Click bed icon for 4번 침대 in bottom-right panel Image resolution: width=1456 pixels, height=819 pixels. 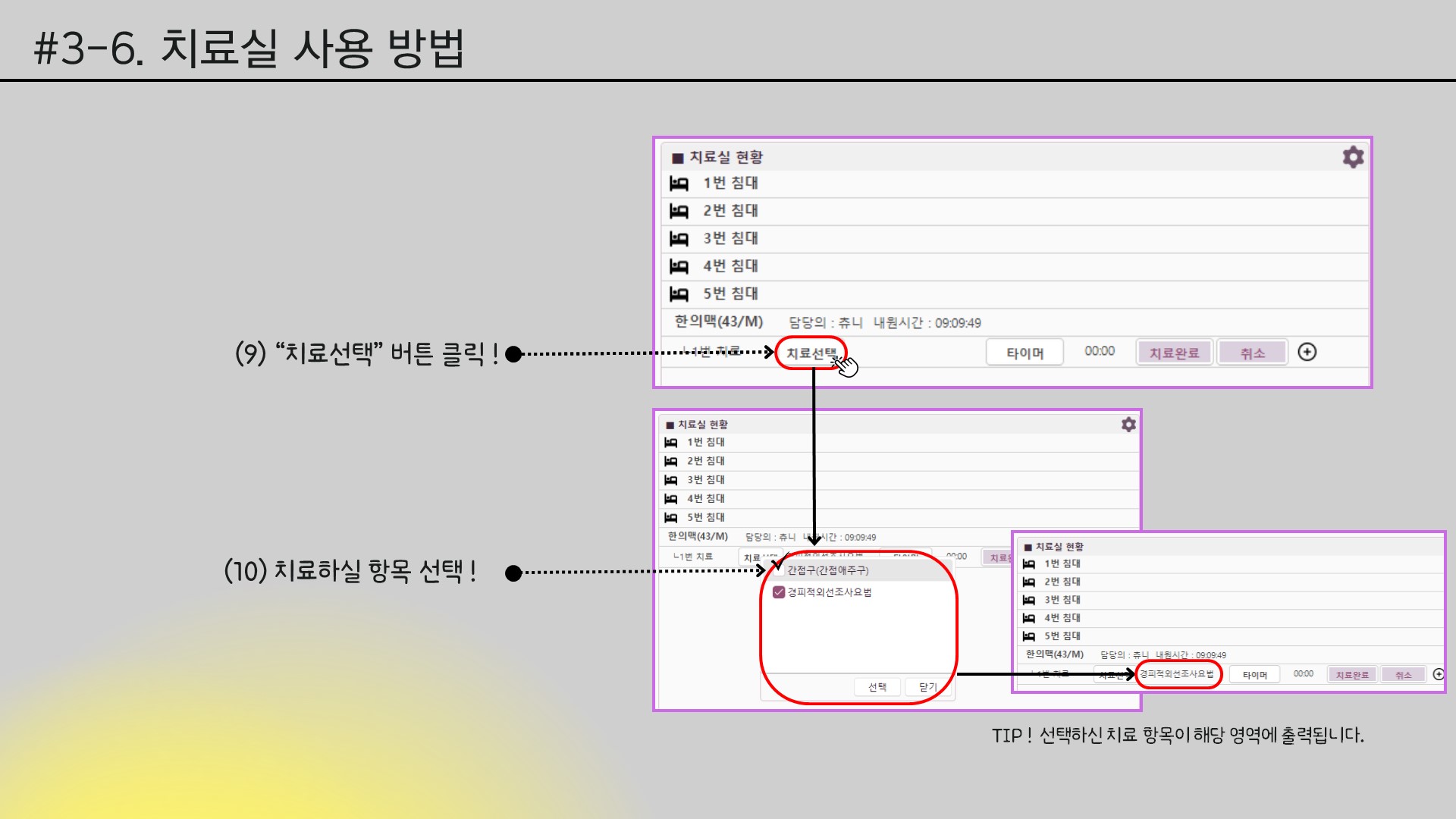point(1028,619)
